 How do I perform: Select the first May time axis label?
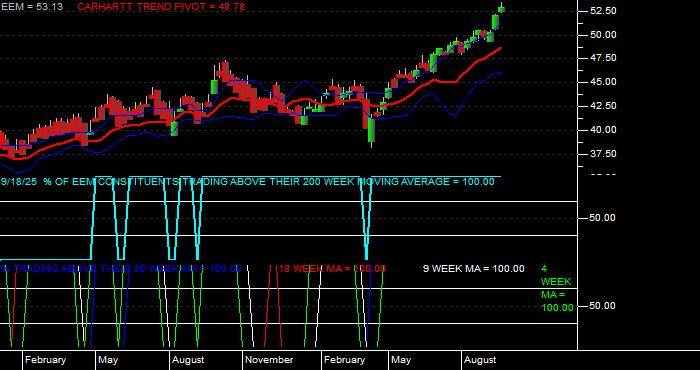pyautogui.click(x=108, y=360)
